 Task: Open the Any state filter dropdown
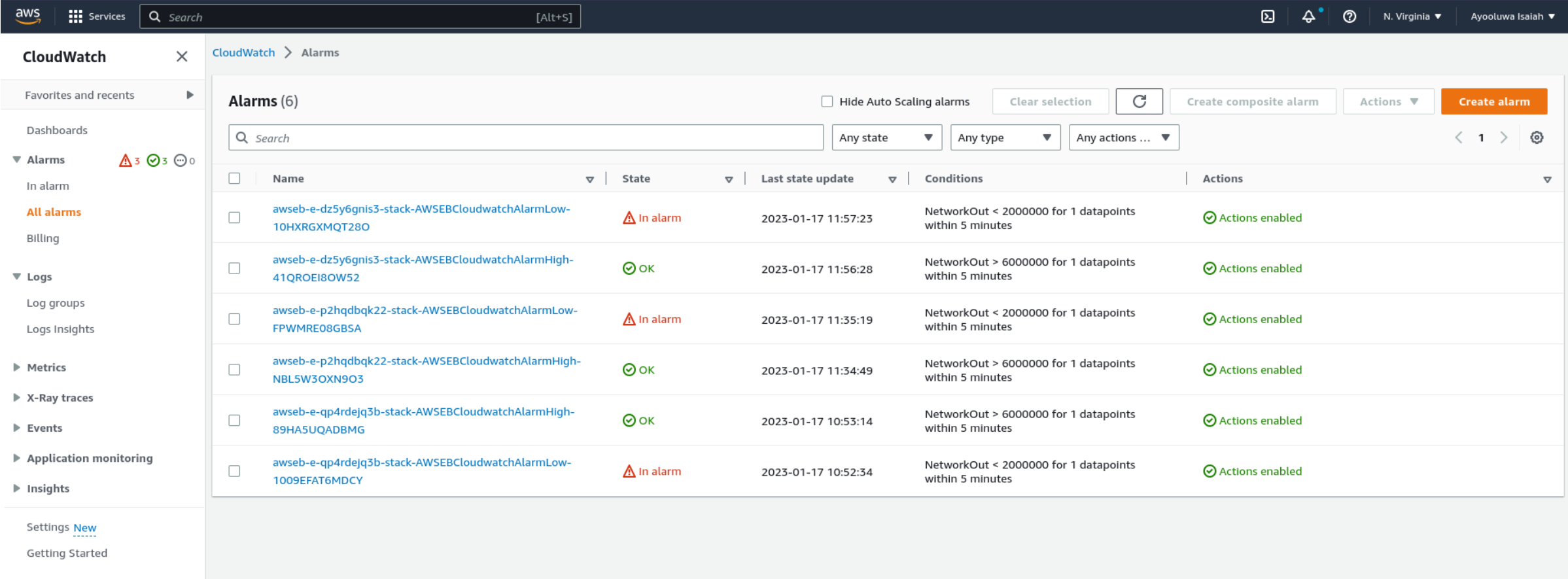pyautogui.click(x=886, y=137)
